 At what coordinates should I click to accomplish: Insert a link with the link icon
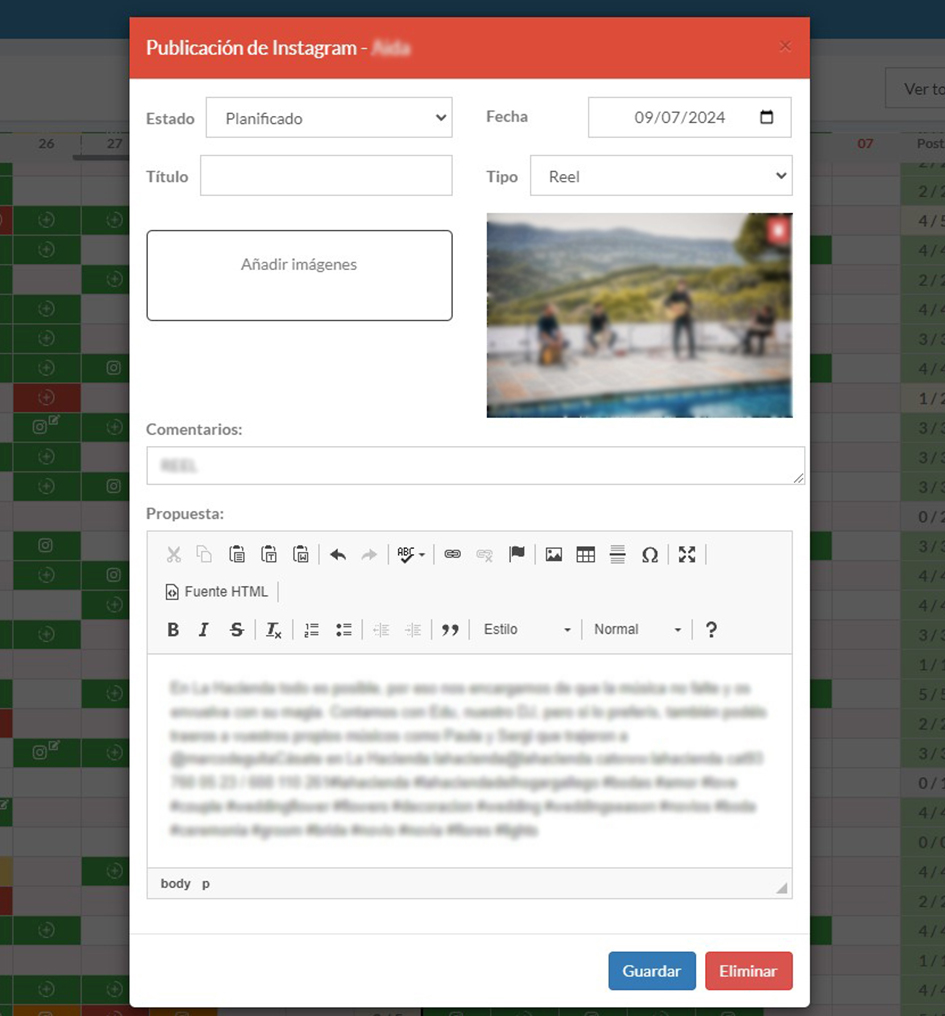tap(452, 554)
